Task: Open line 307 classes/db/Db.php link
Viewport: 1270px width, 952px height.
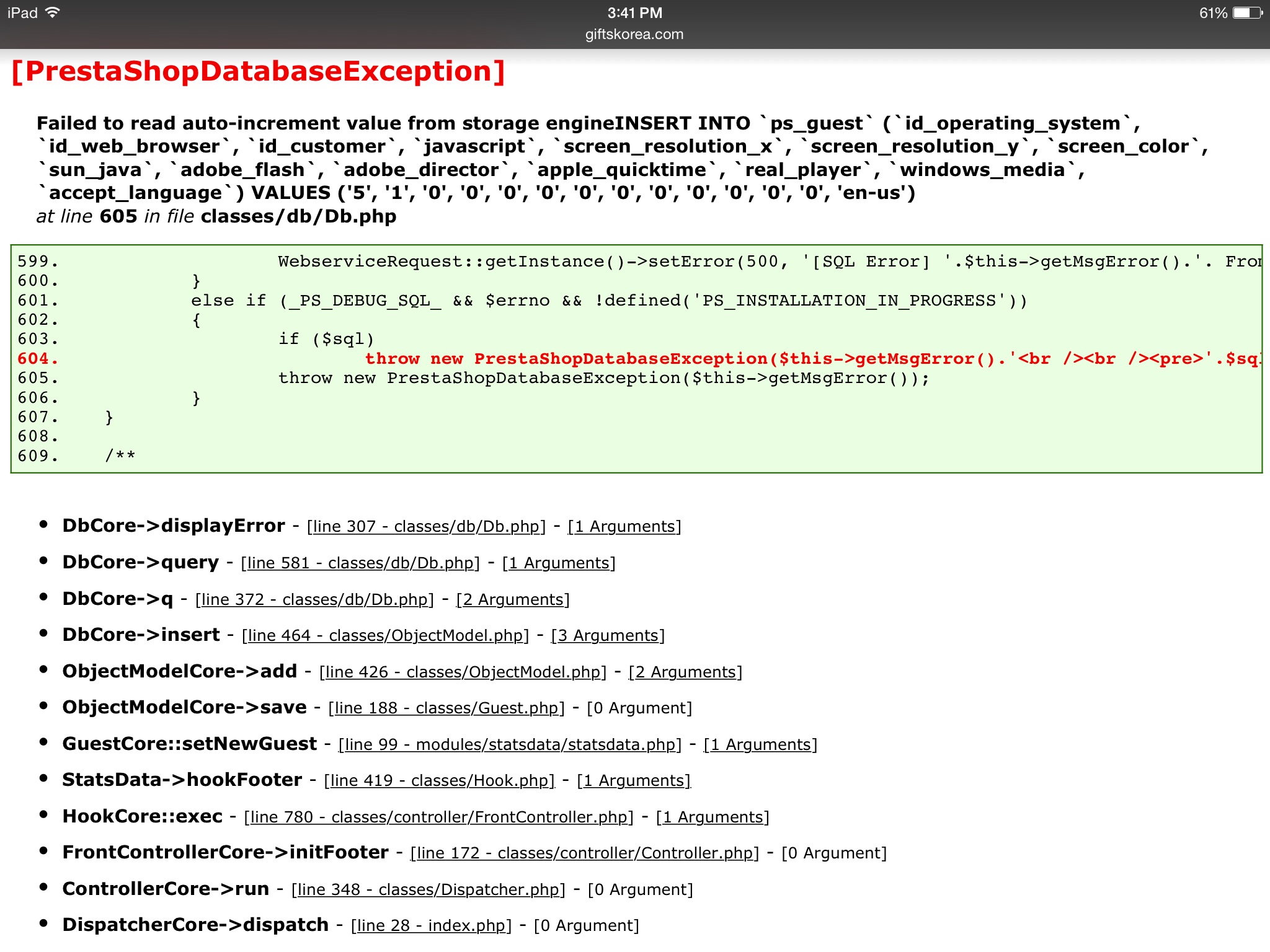Action: point(426,526)
